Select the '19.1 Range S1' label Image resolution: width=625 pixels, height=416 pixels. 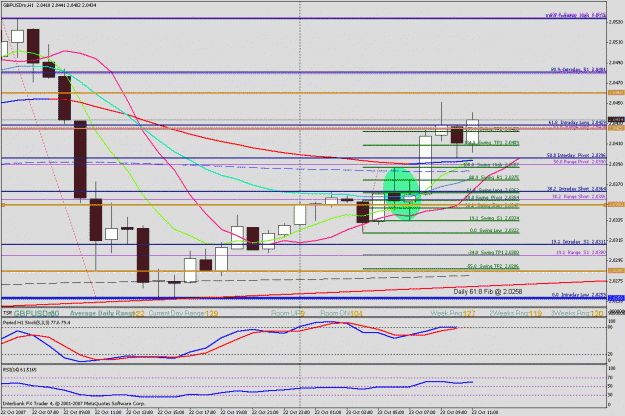pos(581,253)
